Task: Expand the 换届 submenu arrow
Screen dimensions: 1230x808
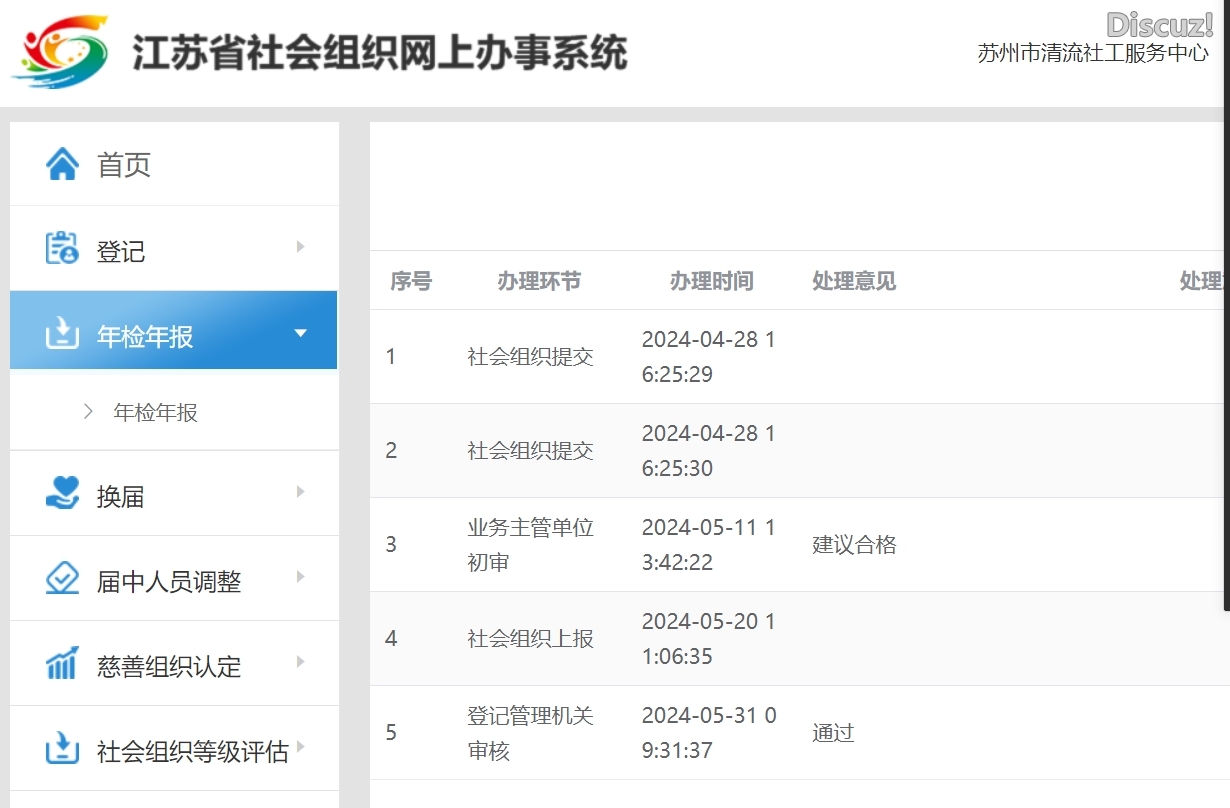Action: click(300, 492)
